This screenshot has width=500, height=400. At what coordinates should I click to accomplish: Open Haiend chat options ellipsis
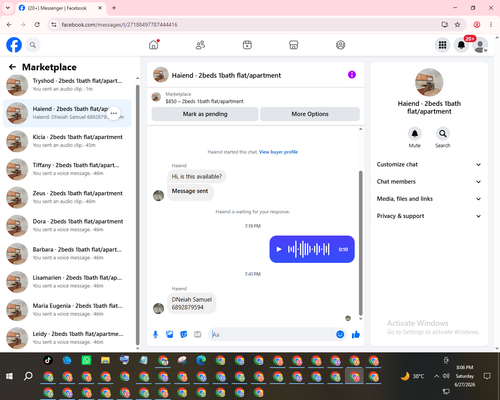[114, 113]
